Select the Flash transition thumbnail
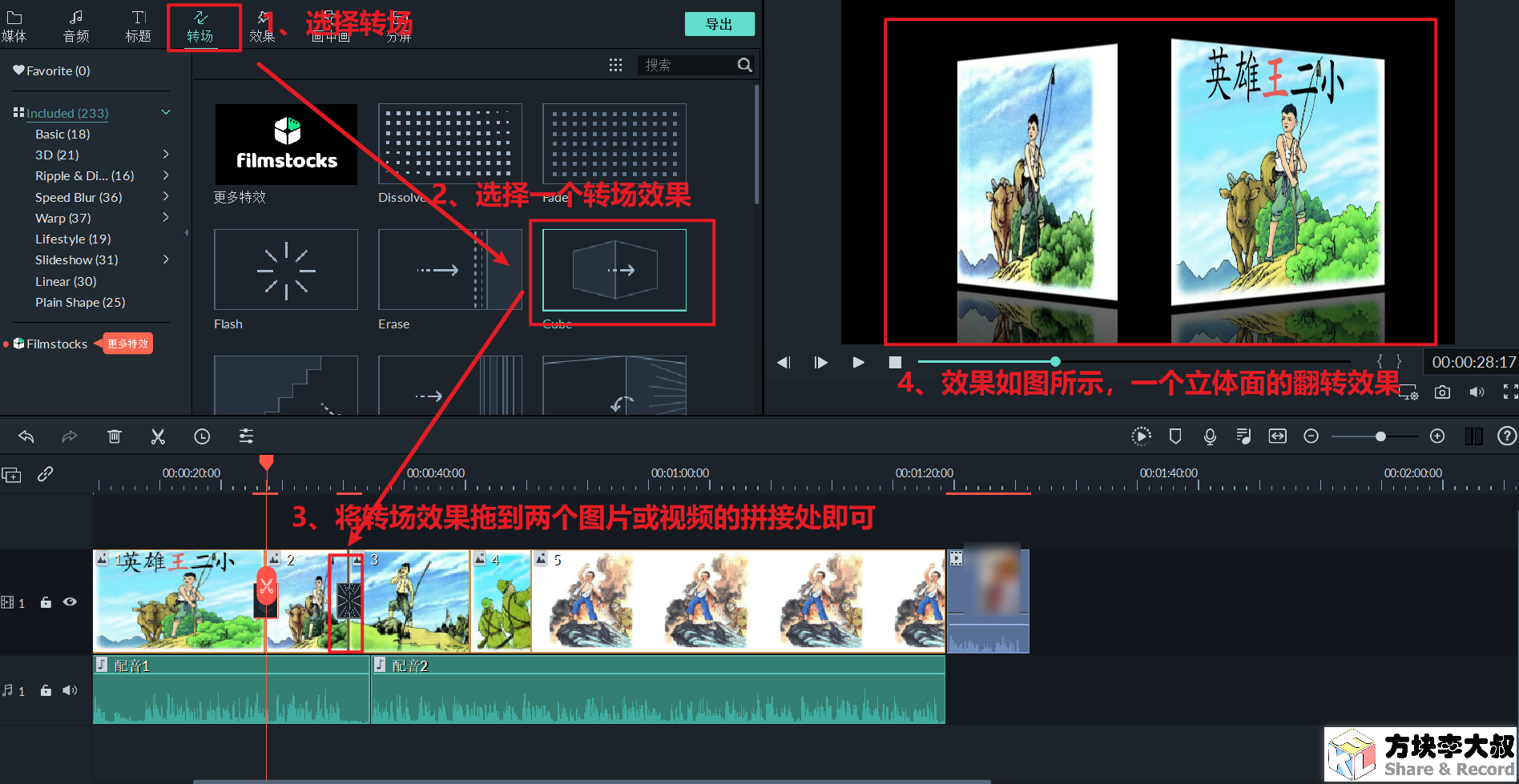 point(286,270)
